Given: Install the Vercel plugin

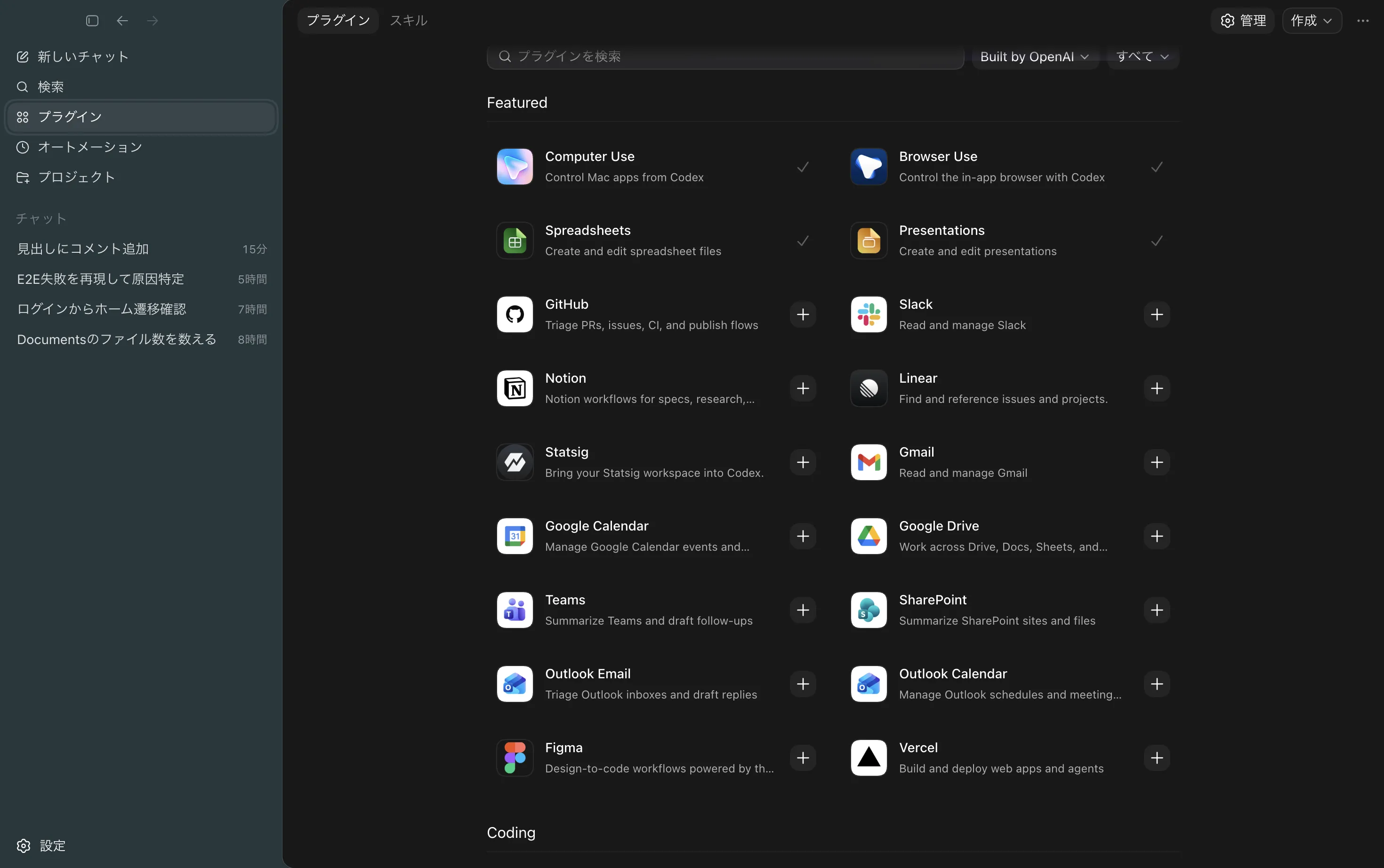Looking at the screenshot, I should point(1157,758).
